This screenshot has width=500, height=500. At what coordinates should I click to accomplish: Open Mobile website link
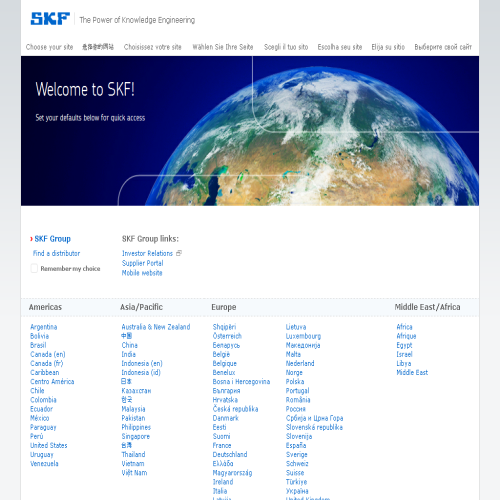(142, 273)
